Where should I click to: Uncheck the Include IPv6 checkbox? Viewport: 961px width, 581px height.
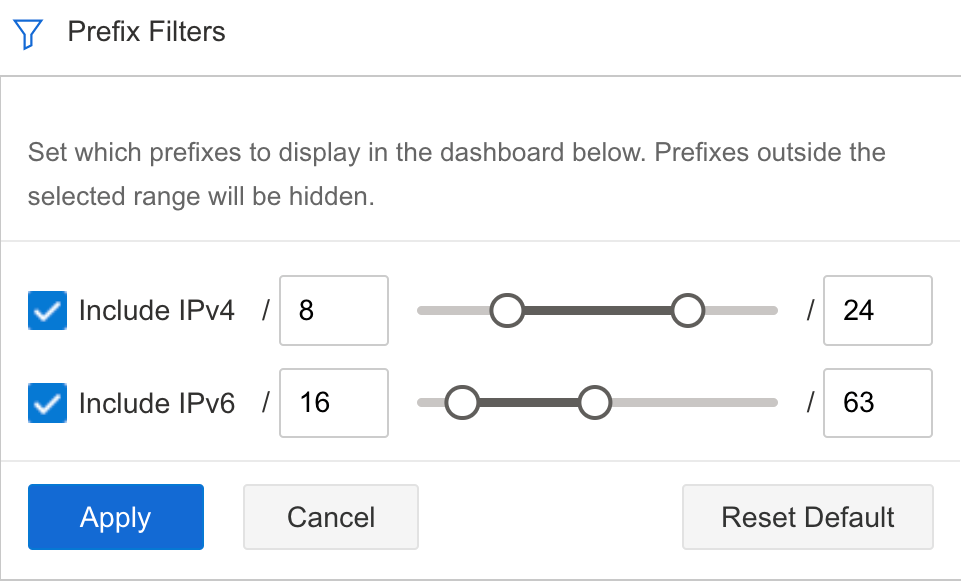47,403
